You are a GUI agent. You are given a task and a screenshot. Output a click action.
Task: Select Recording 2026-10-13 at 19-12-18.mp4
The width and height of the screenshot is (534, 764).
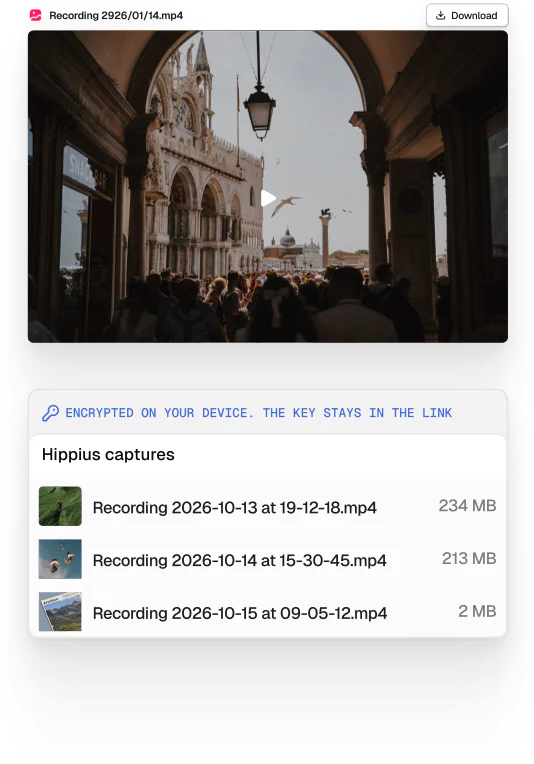(x=234, y=508)
